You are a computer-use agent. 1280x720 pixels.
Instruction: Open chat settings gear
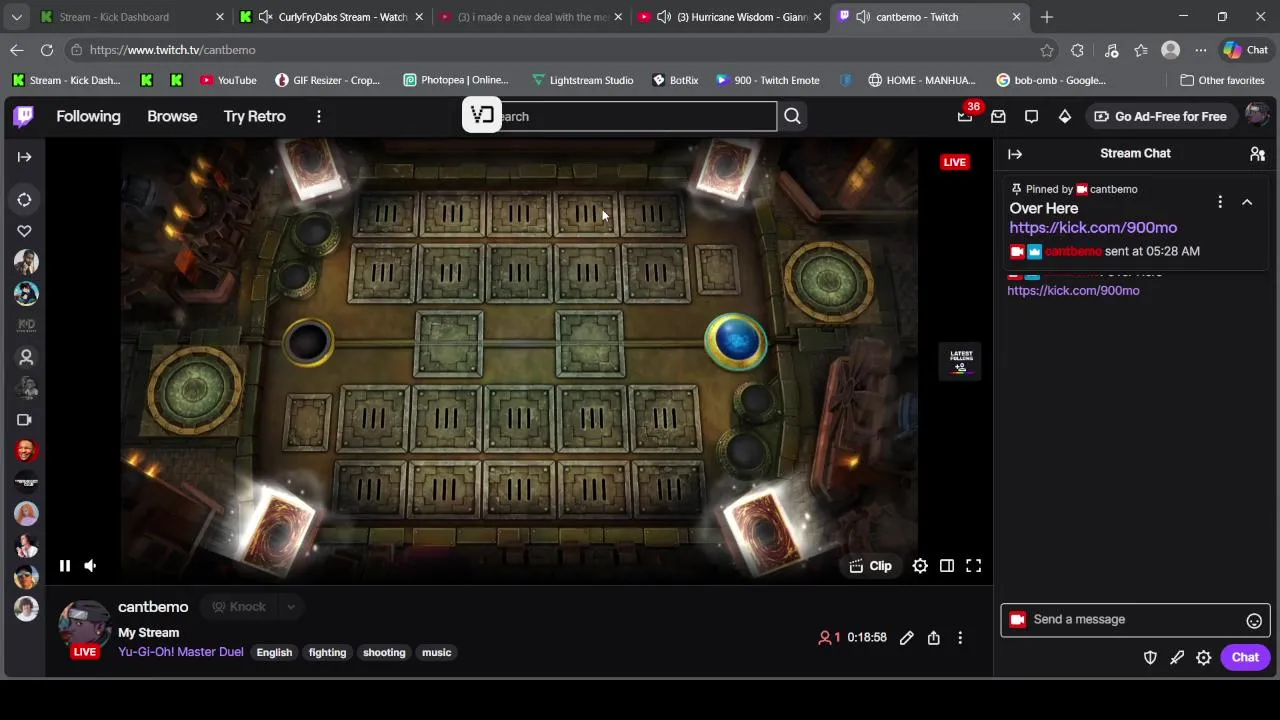click(1204, 657)
